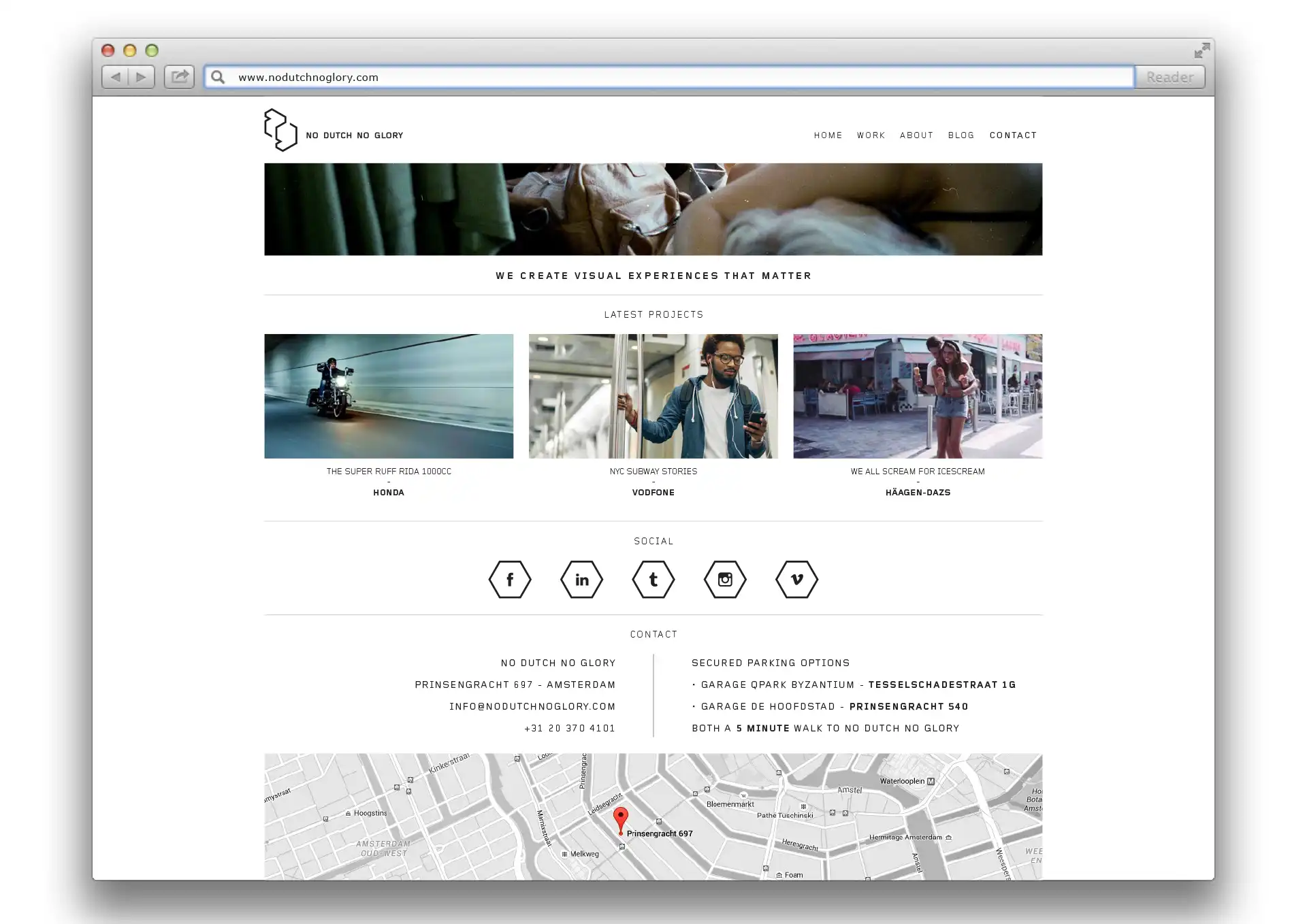Click the browser share button
Image resolution: width=1307 pixels, height=924 pixels.
179,77
